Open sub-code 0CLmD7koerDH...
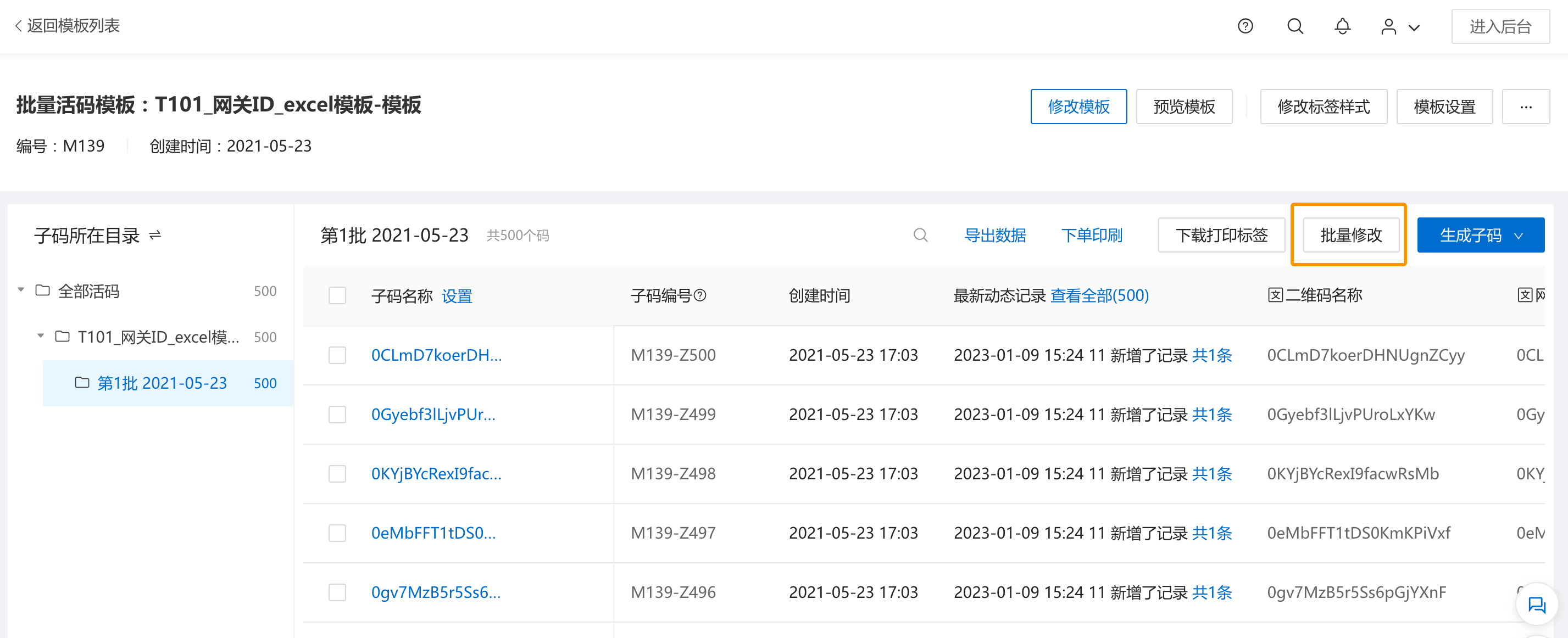 pyautogui.click(x=436, y=355)
